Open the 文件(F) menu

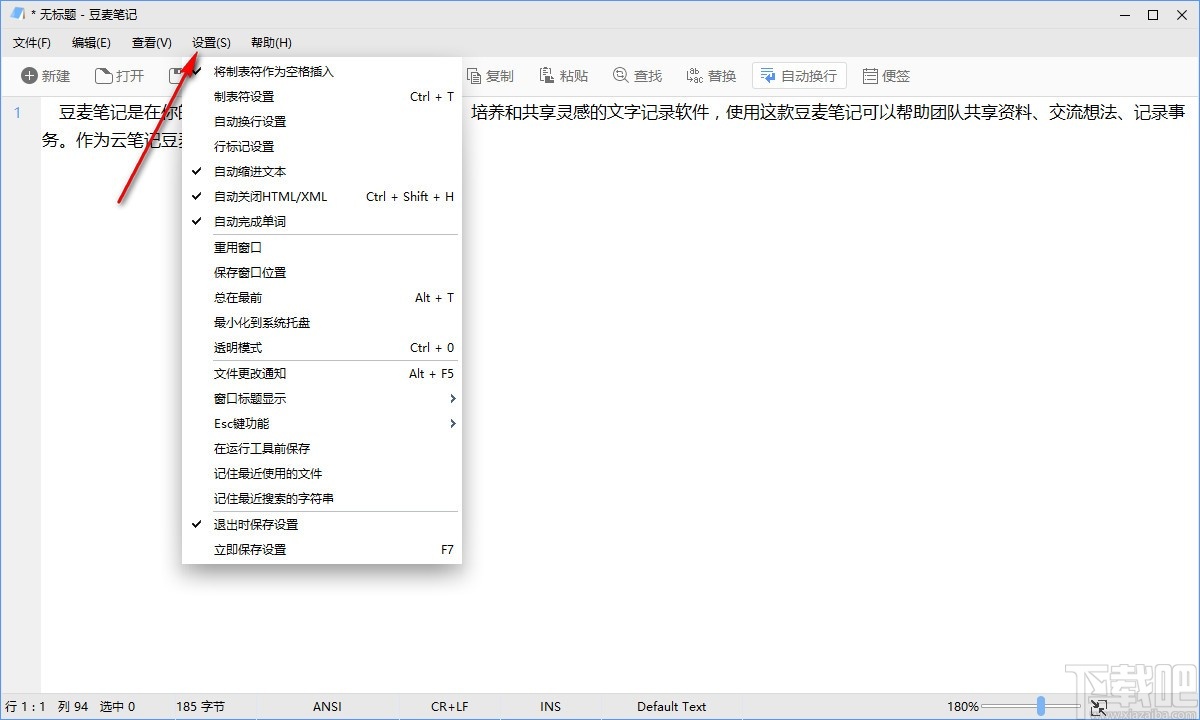[x=31, y=42]
